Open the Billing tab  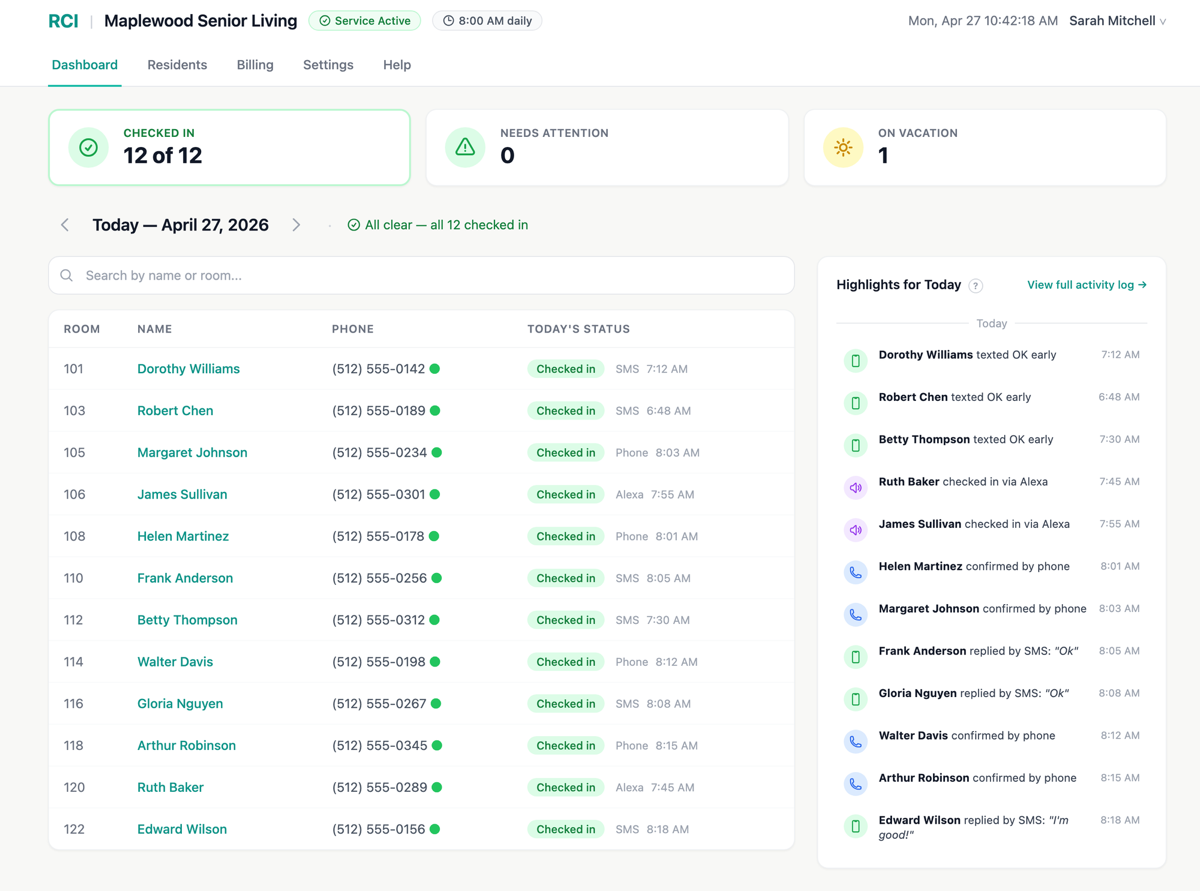255,64
